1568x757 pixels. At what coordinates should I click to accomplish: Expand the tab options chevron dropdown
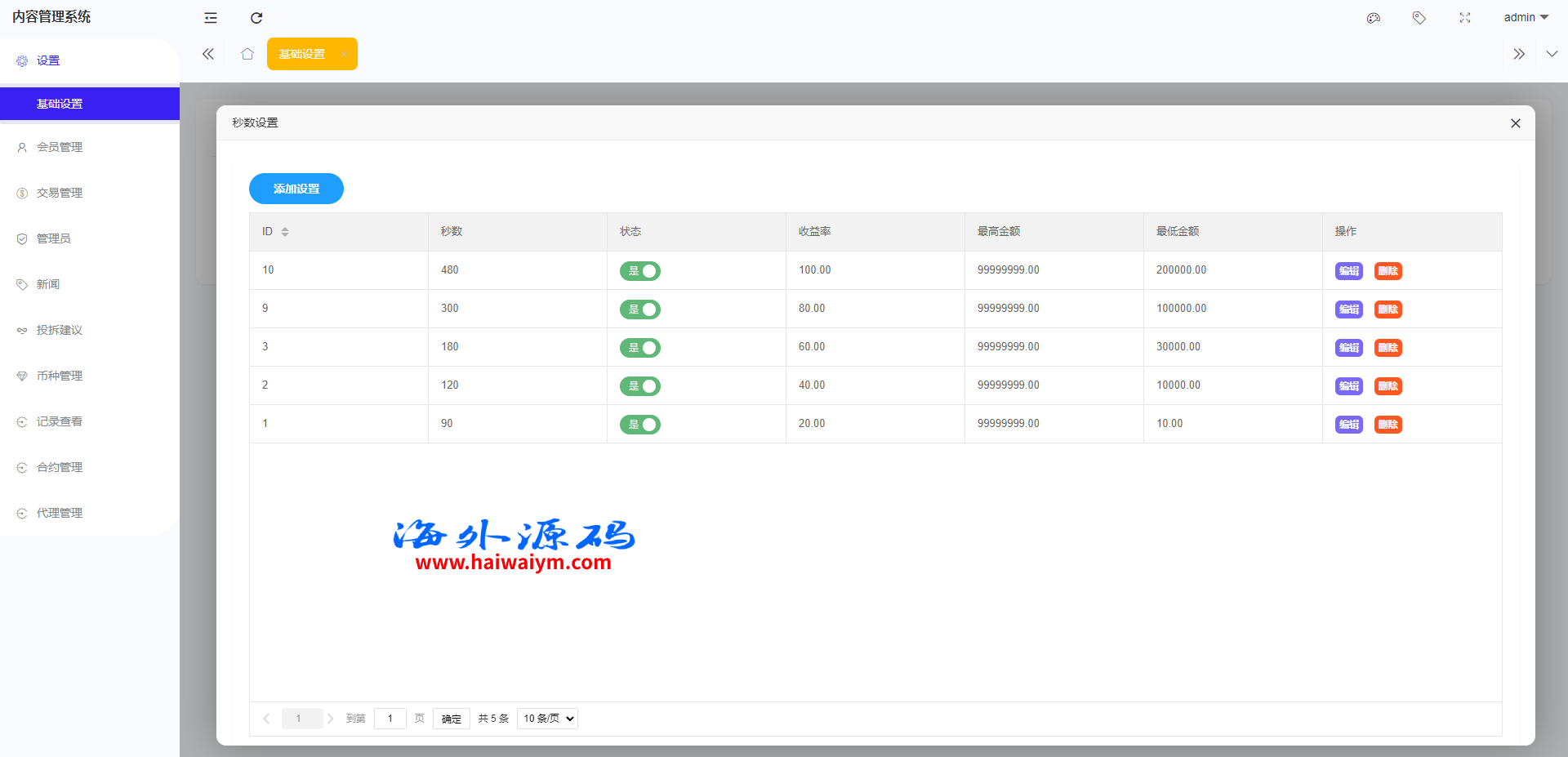[1552, 54]
